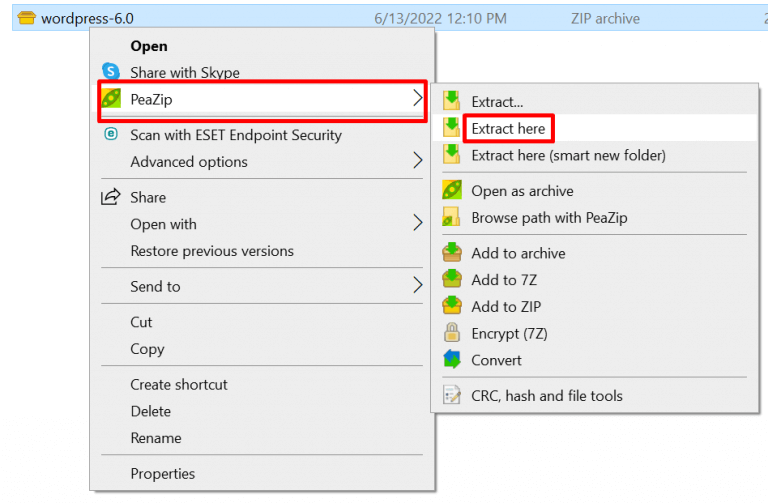Expand the Advanced options submenu arrow
Viewport: 768px width, 503px height.
pos(417,161)
